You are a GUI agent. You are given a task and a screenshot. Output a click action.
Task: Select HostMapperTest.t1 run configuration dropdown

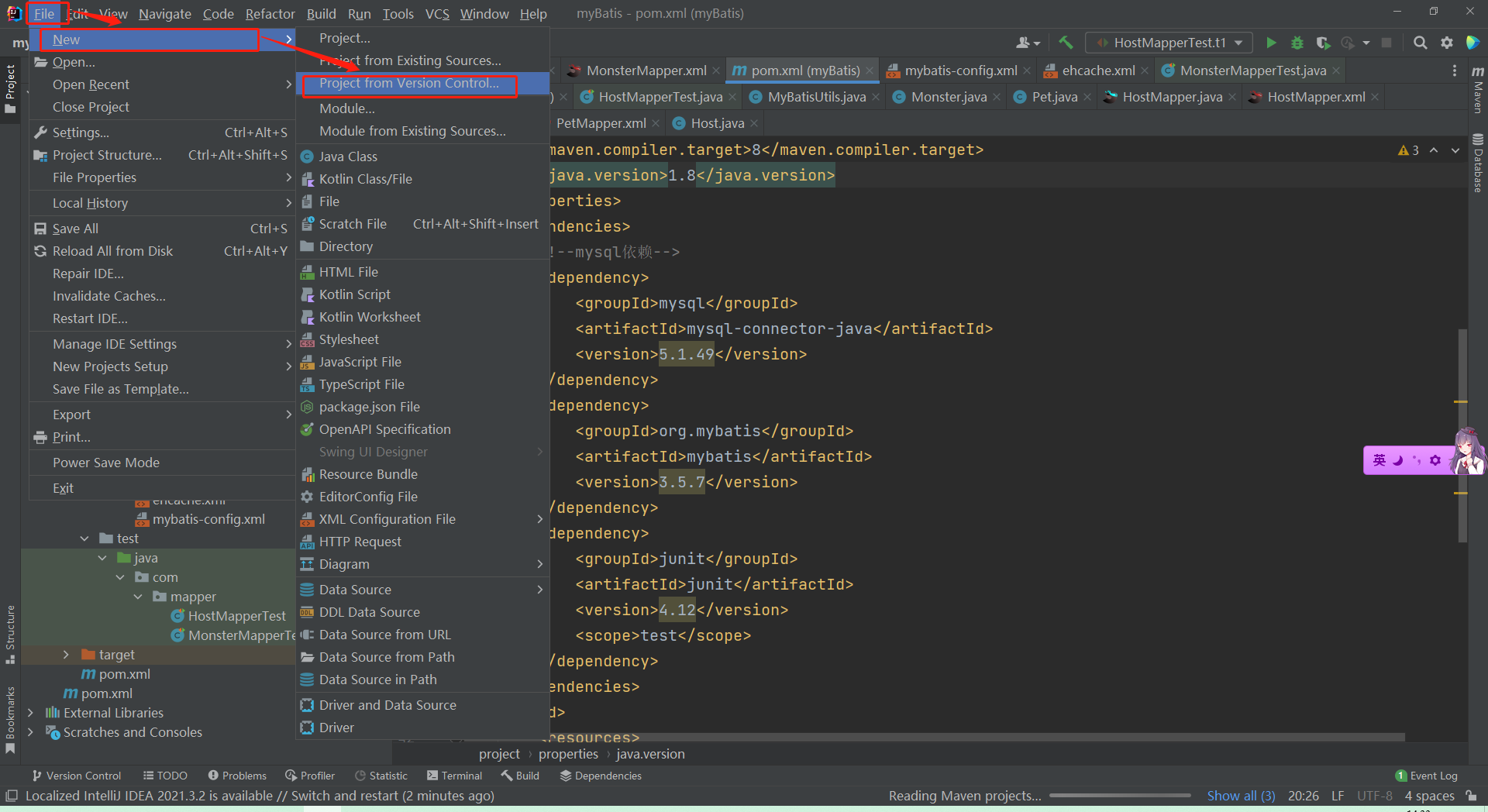coord(1169,43)
